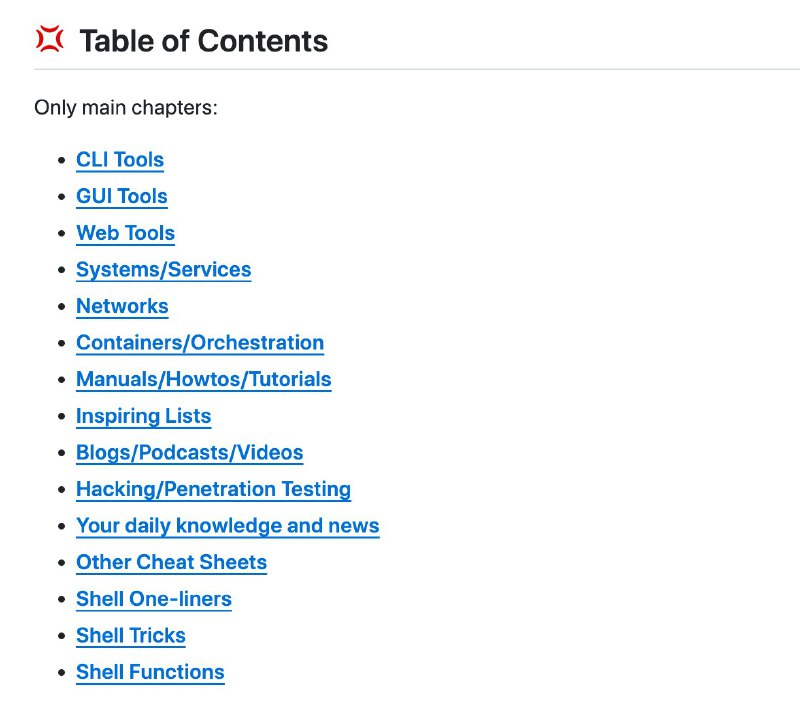Click the Table of Contents heading
This screenshot has width=800, height=711.
[203, 41]
